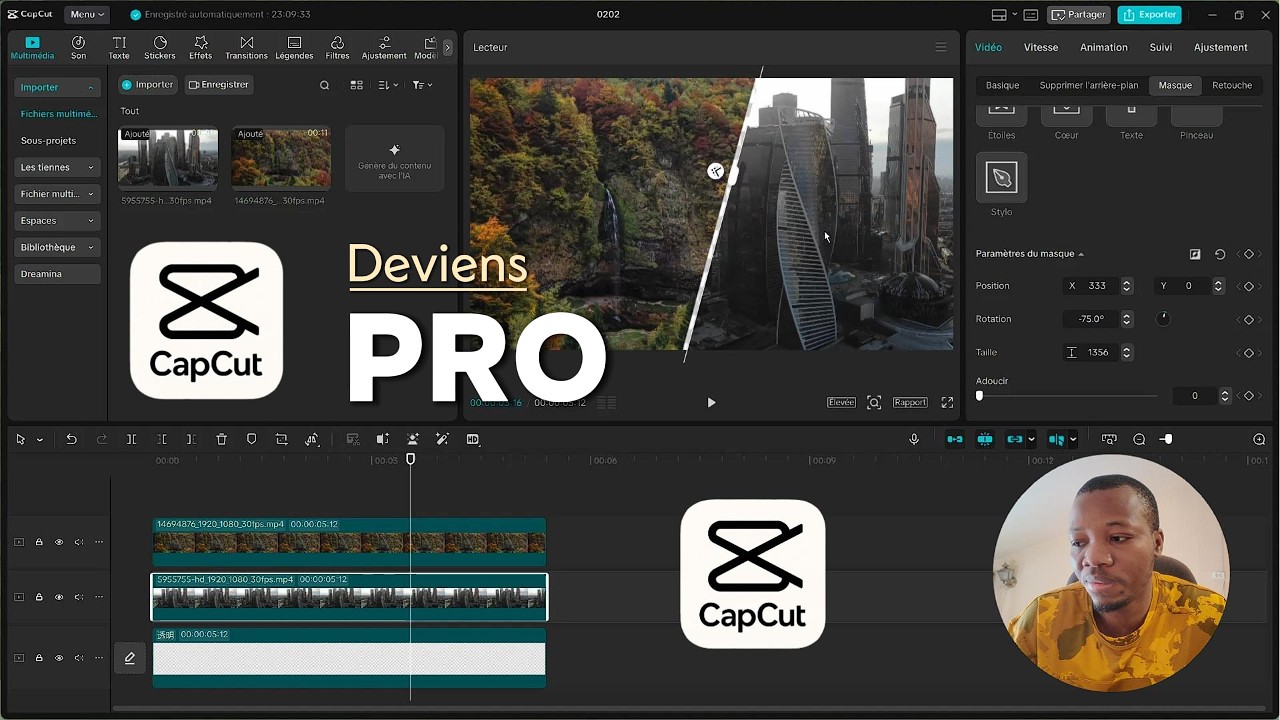Image resolution: width=1280 pixels, height=720 pixels.
Task: Open the Menu dropdown
Action: click(88, 14)
